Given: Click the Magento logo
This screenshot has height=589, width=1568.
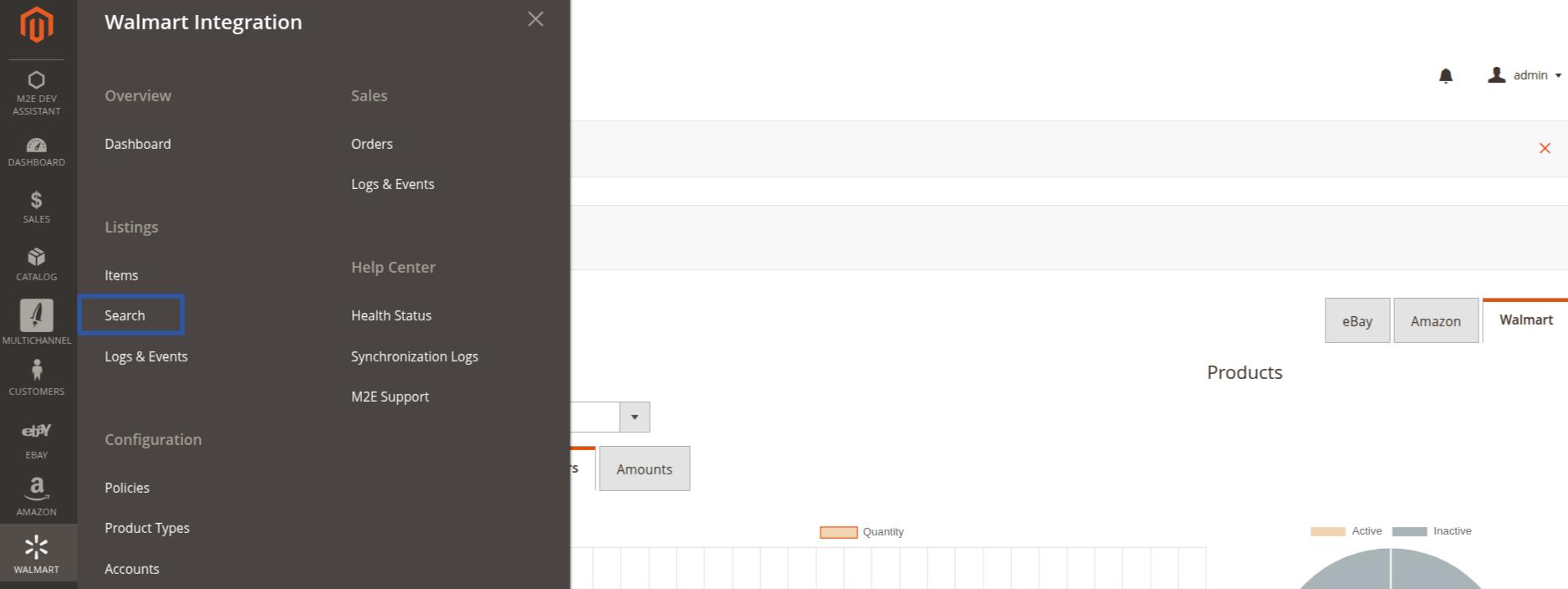Looking at the screenshot, I should click(37, 24).
